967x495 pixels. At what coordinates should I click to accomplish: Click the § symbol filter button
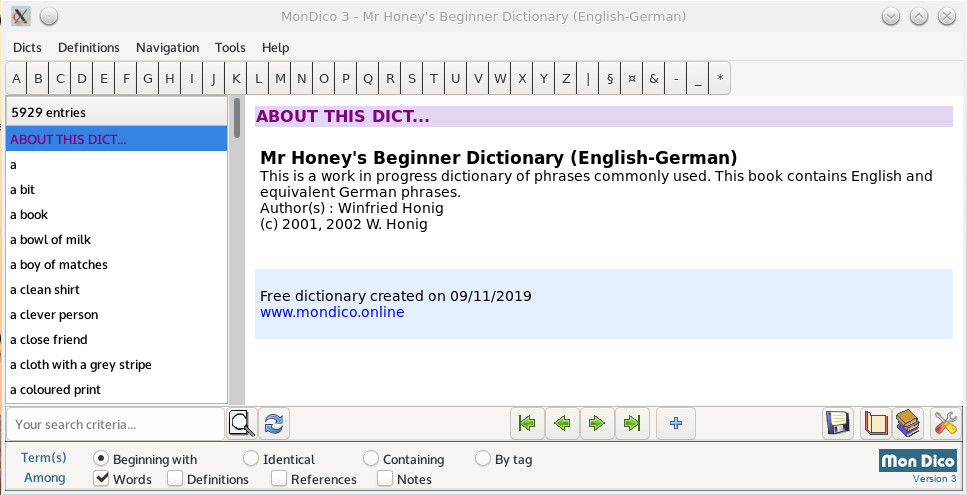pos(609,78)
